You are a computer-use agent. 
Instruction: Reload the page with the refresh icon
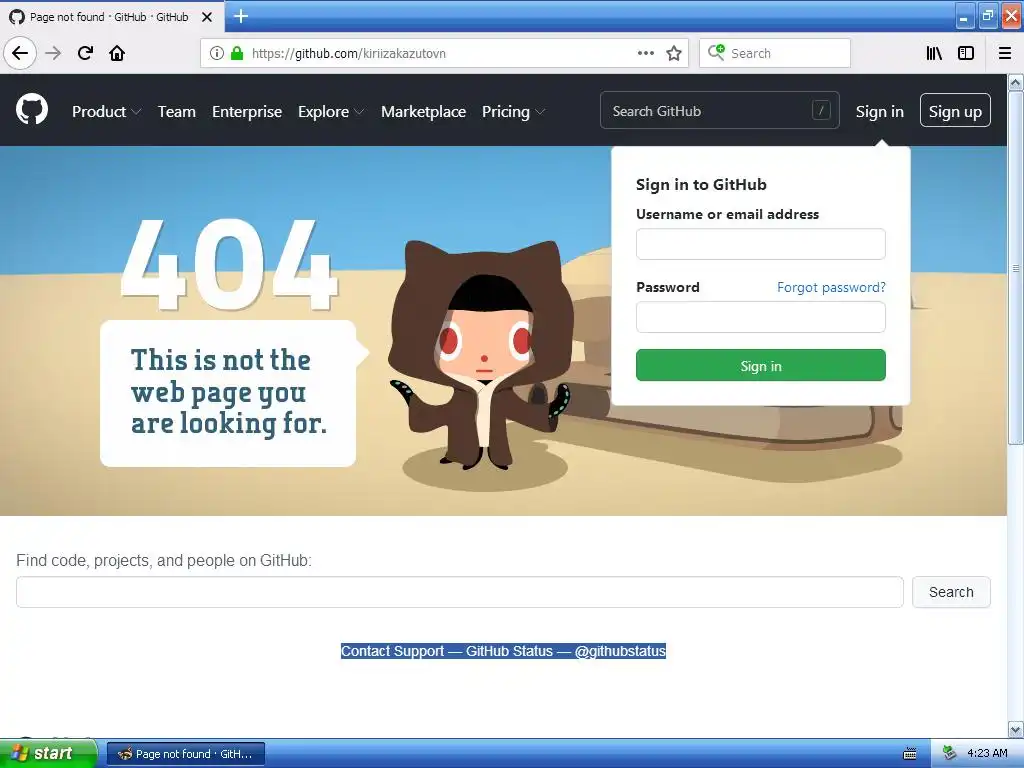tap(85, 53)
